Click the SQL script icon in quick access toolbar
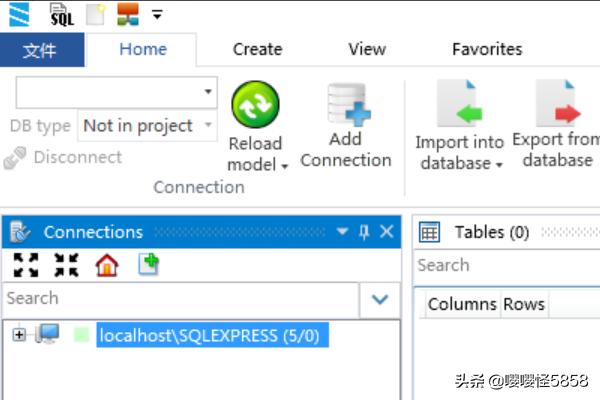This screenshot has width=600, height=400. coord(61,14)
